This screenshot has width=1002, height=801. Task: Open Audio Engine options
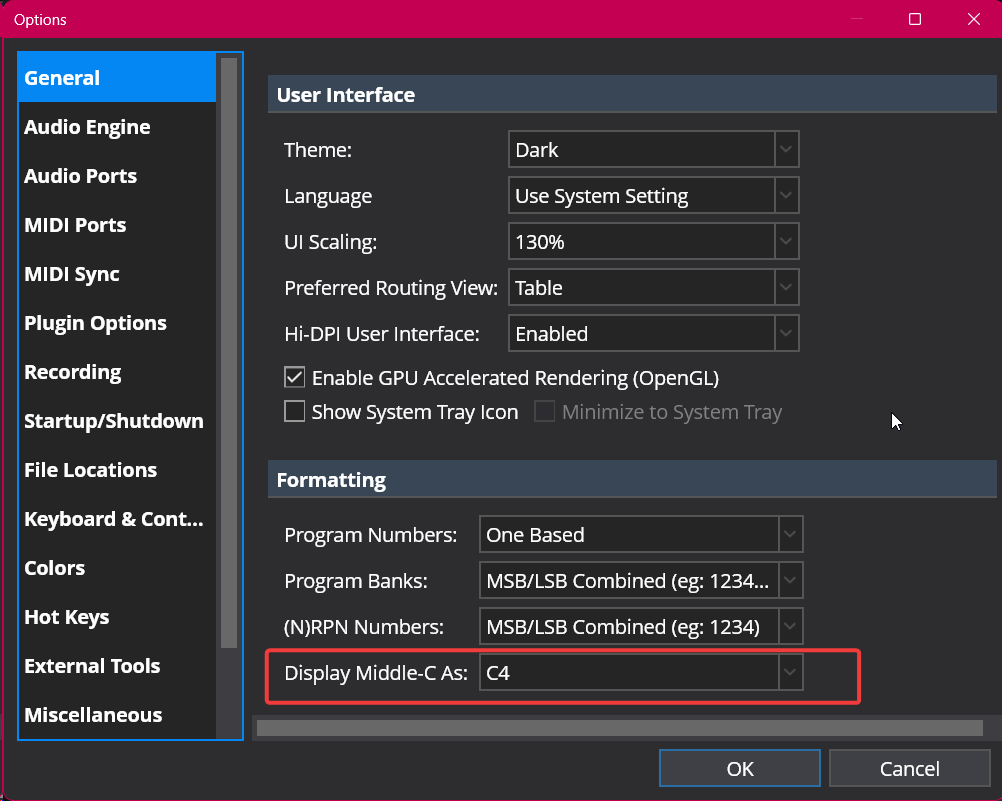tap(117, 127)
